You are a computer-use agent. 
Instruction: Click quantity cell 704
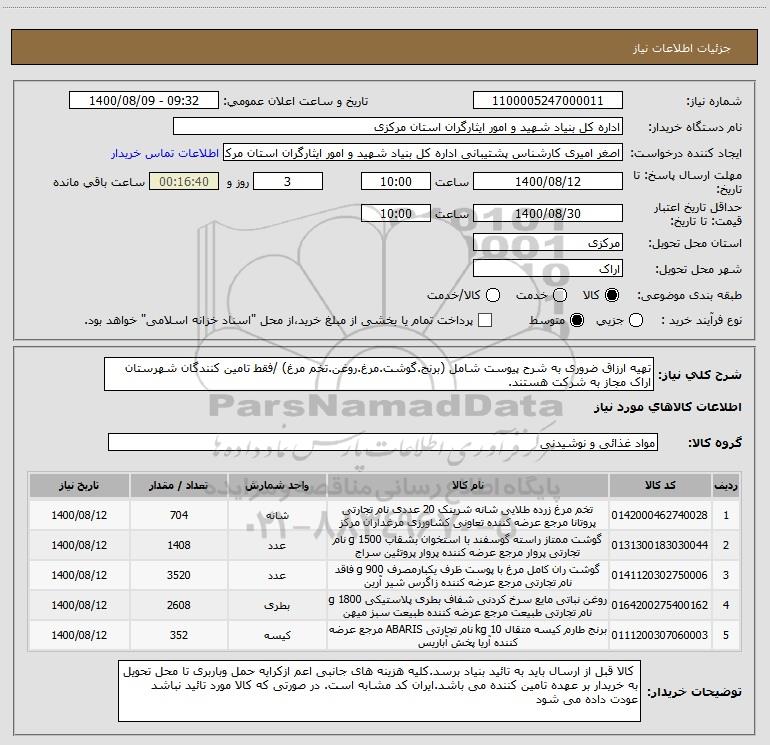179,515
